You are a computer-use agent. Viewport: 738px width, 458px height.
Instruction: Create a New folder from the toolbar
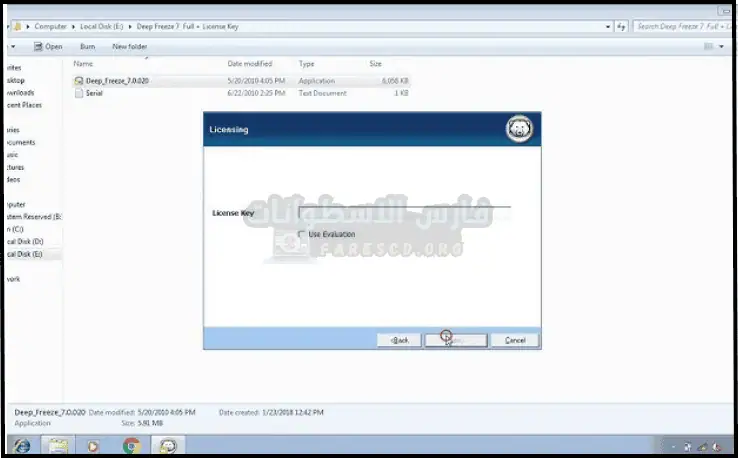tap(130, 46)
